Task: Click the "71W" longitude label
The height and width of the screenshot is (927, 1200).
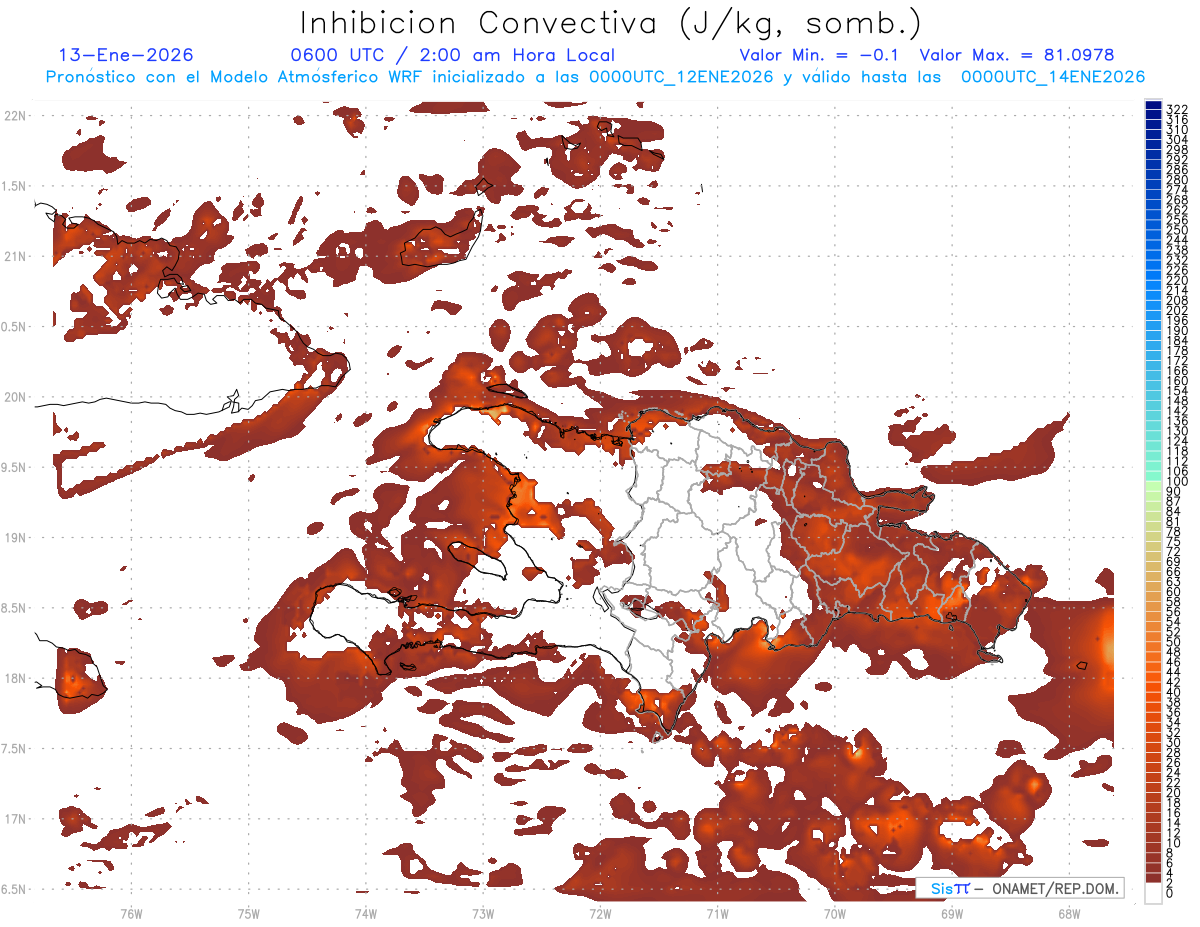Action: click(717, 913)
